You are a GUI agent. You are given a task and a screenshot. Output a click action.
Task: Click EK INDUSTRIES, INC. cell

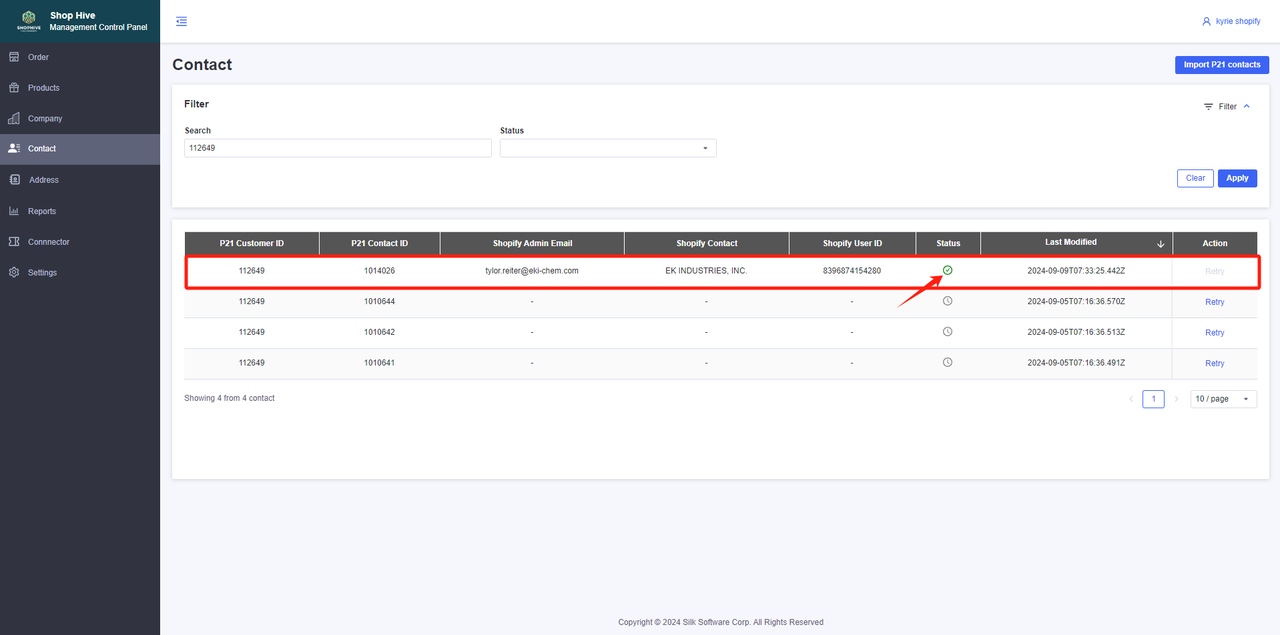tap(706, 271)
